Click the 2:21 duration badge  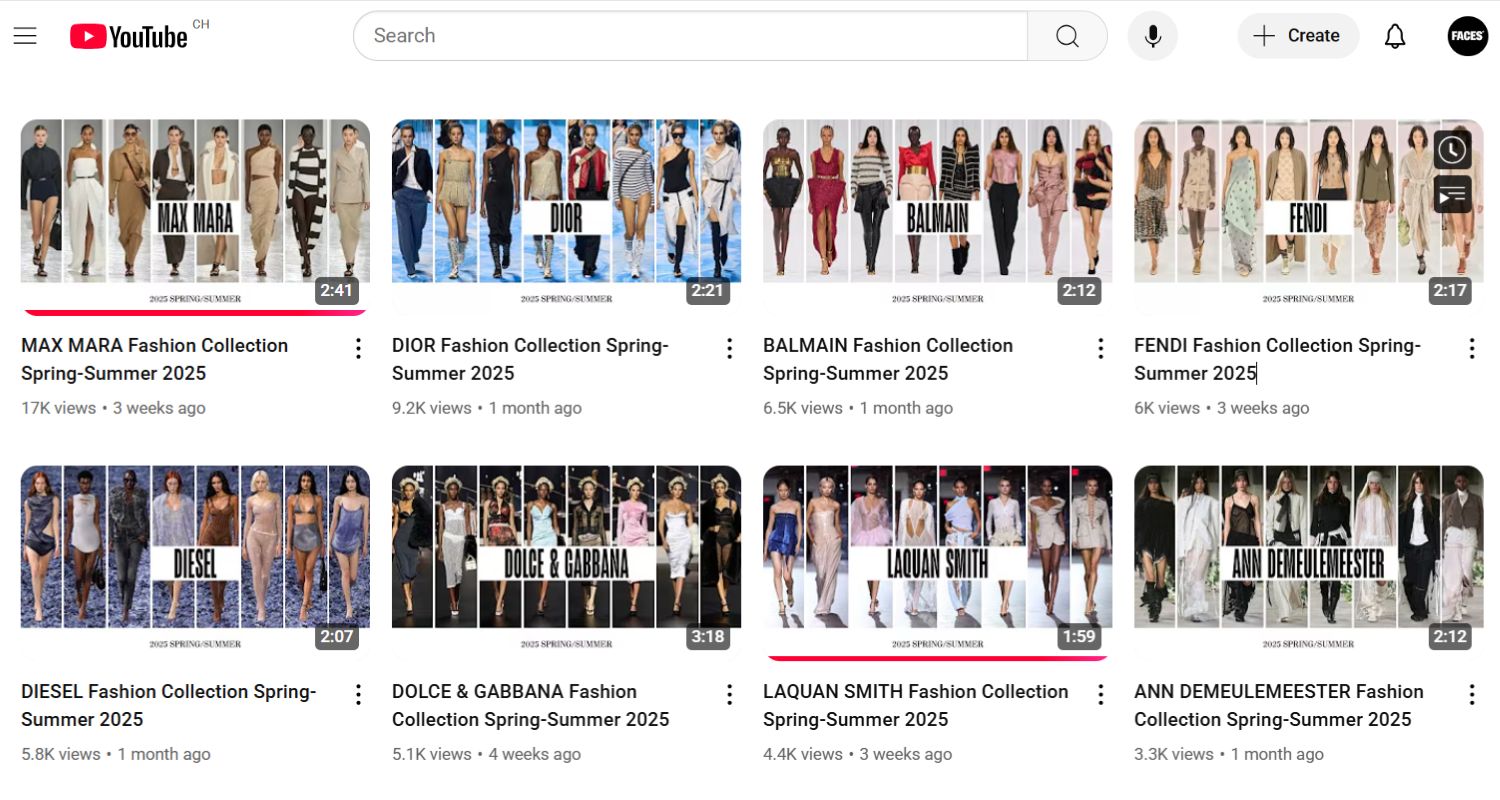point(708,291)
